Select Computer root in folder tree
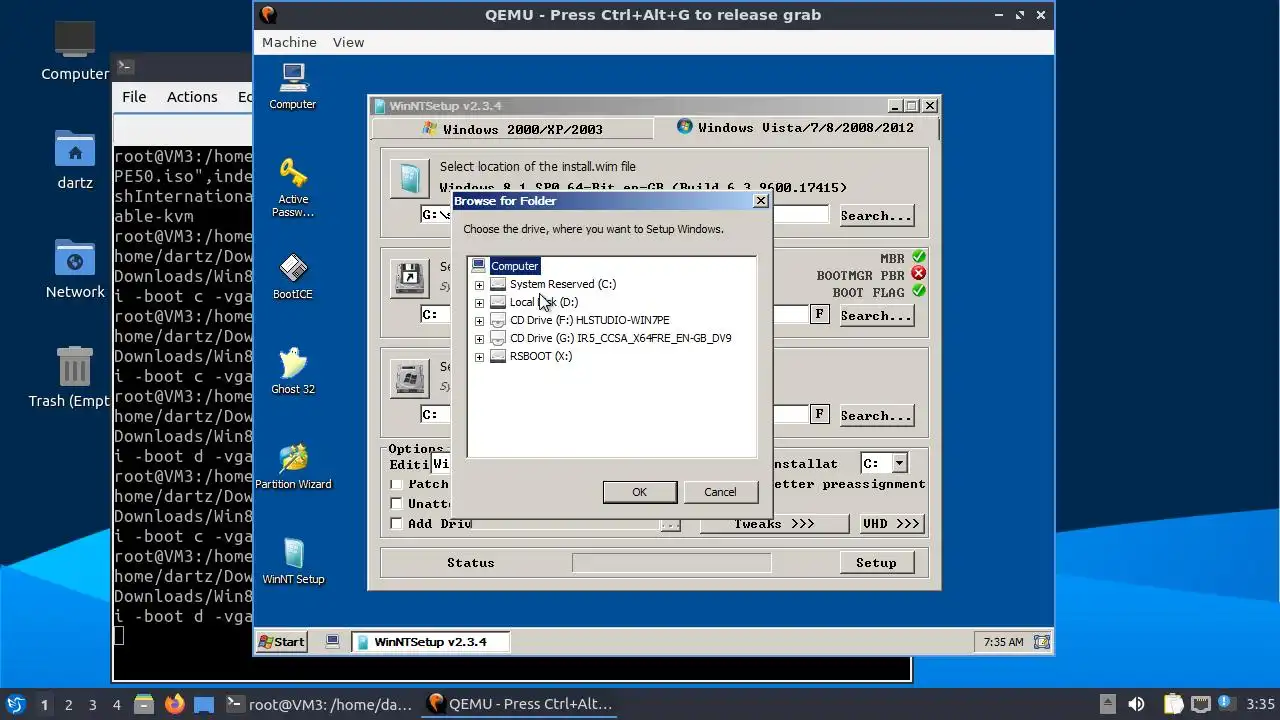Viewport: 1280px width, 720px height. click(515, 266)
